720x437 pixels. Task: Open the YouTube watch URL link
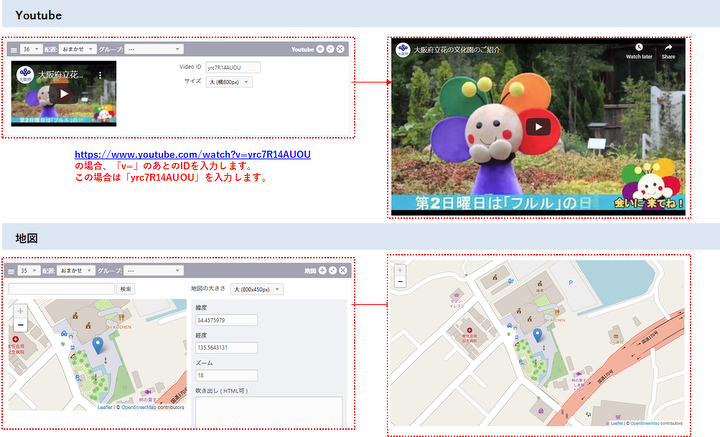(192, 156)
